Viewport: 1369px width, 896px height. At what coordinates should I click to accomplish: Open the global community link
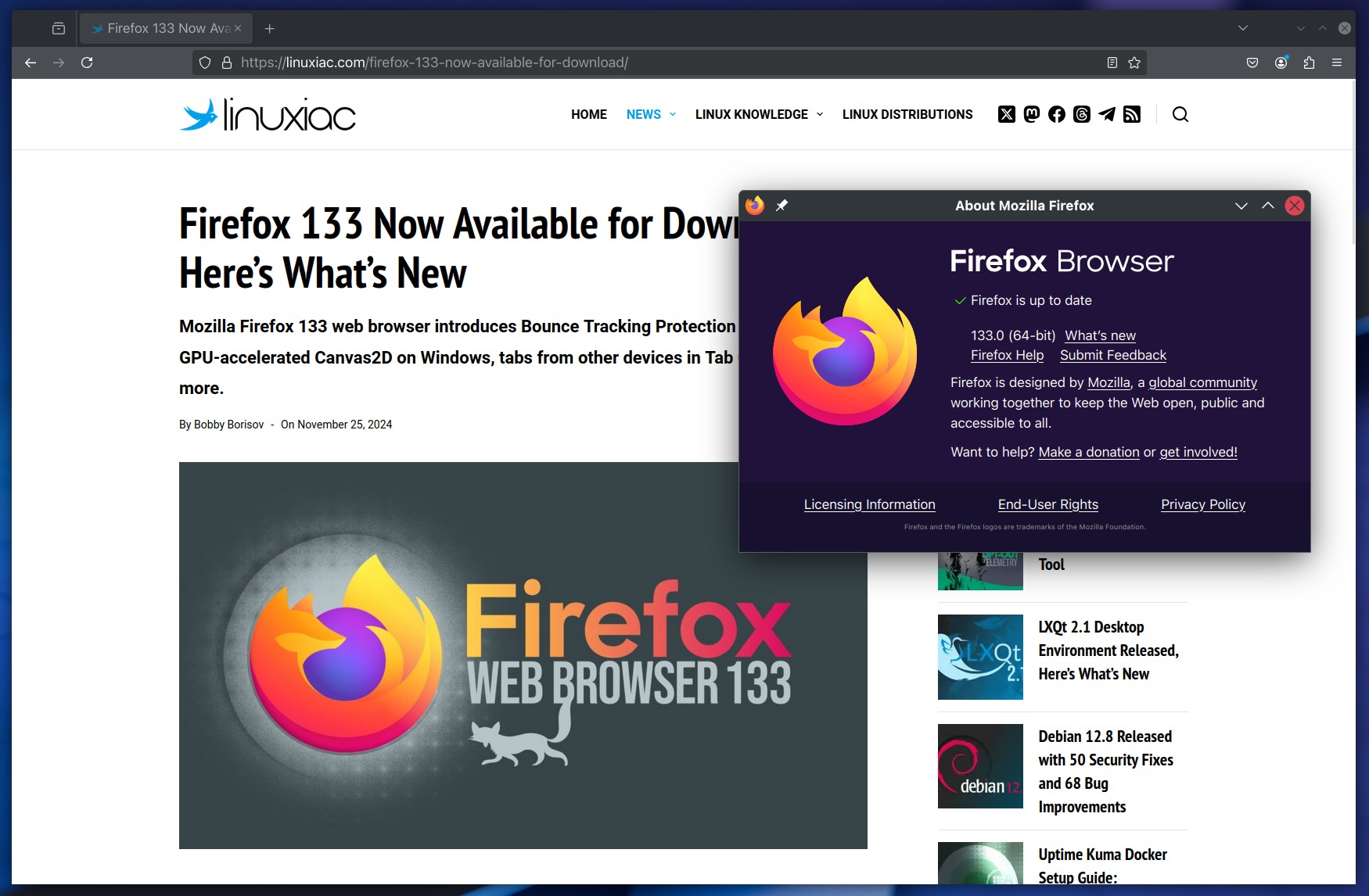1202,382
